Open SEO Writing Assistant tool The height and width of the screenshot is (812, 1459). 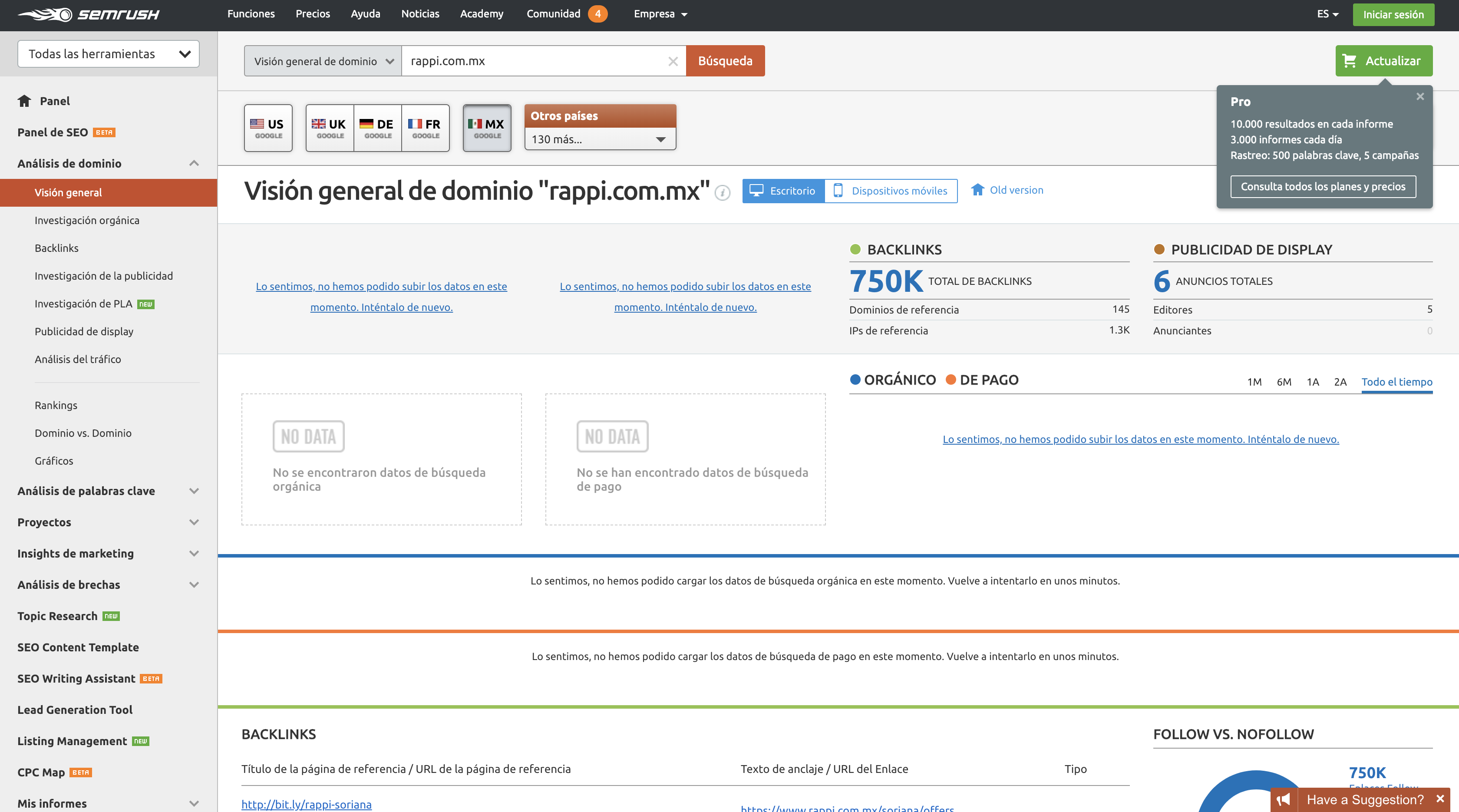pyautogui.click(x=76, y=678)
